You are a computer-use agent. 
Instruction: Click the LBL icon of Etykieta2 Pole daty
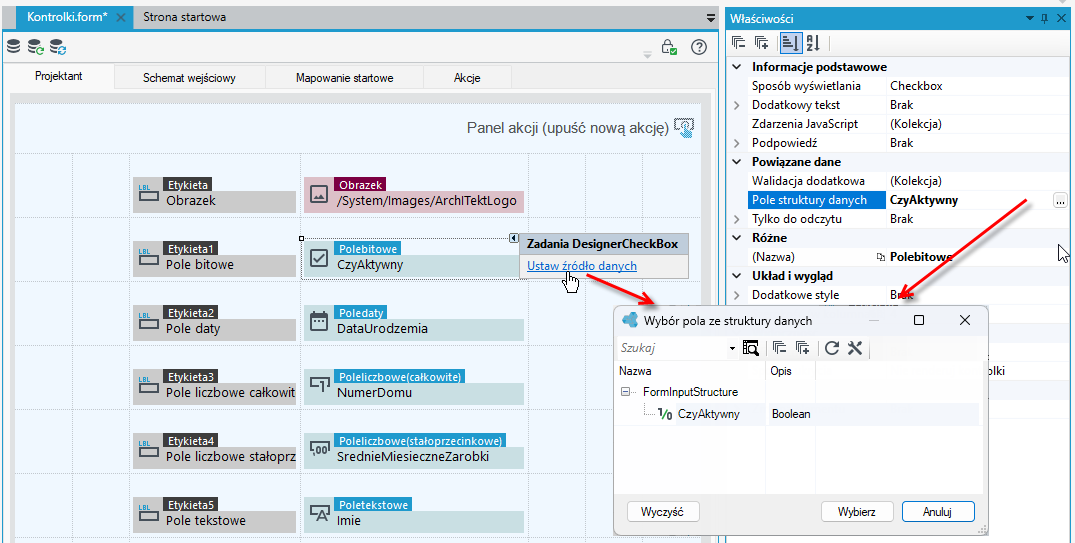[x=147, y=322]
